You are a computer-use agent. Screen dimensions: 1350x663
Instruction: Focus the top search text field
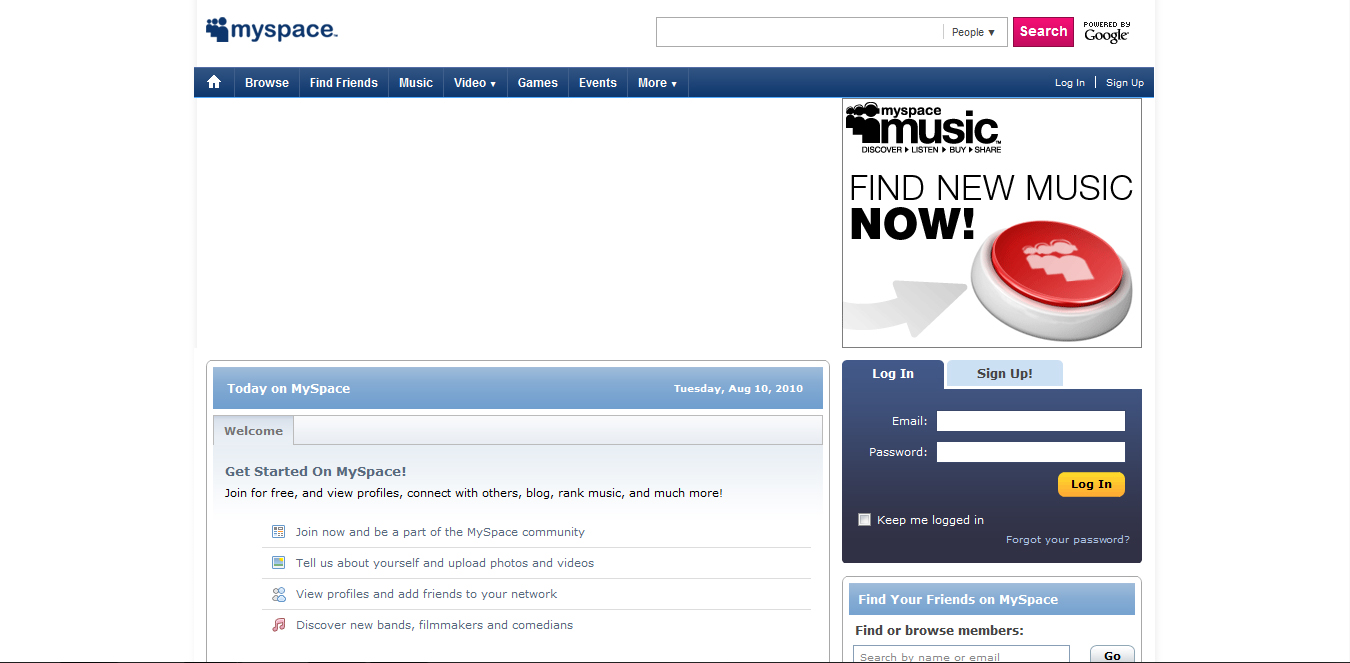[800, 32]
